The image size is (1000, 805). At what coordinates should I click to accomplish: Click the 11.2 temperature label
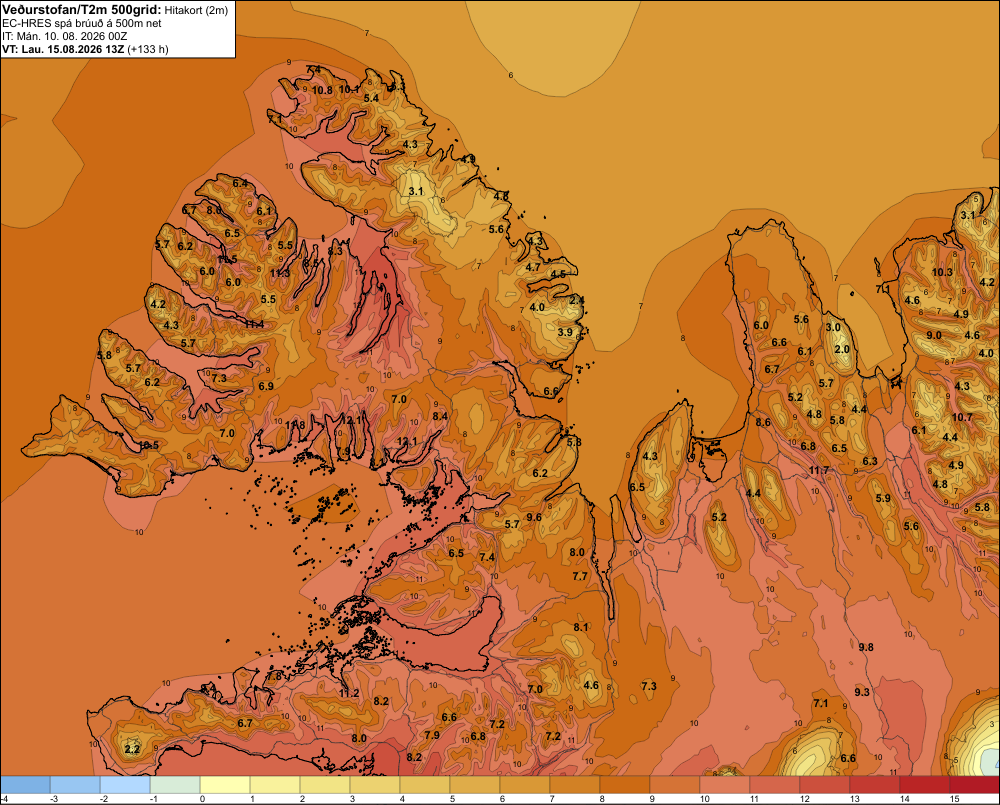349,693
